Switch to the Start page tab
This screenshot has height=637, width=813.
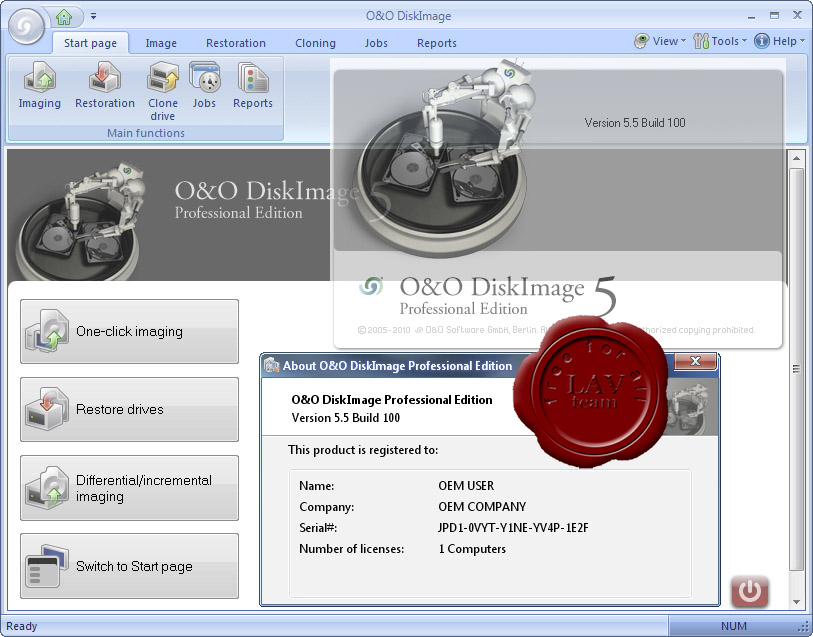click(x=90, y=43)
